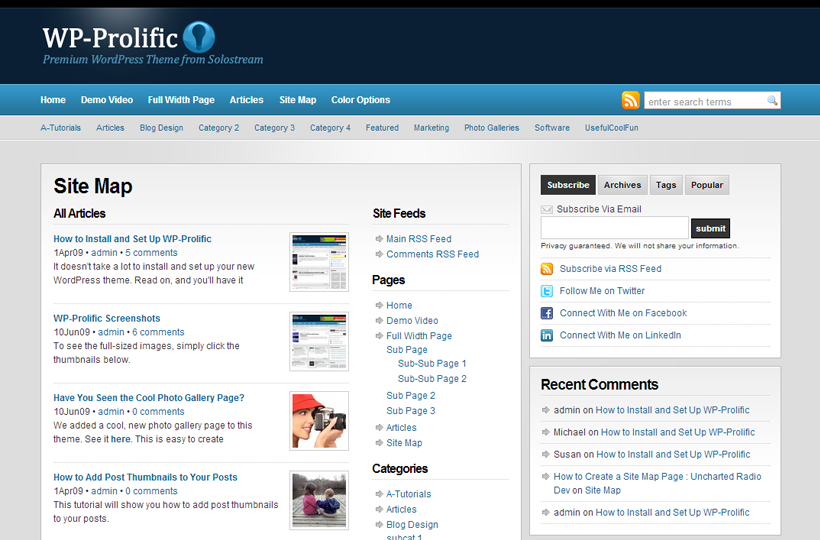Open the A-Tutorials category in the gray bar
Image resolution: width=820 pixels, height=540 pixels.
[61, 128]
